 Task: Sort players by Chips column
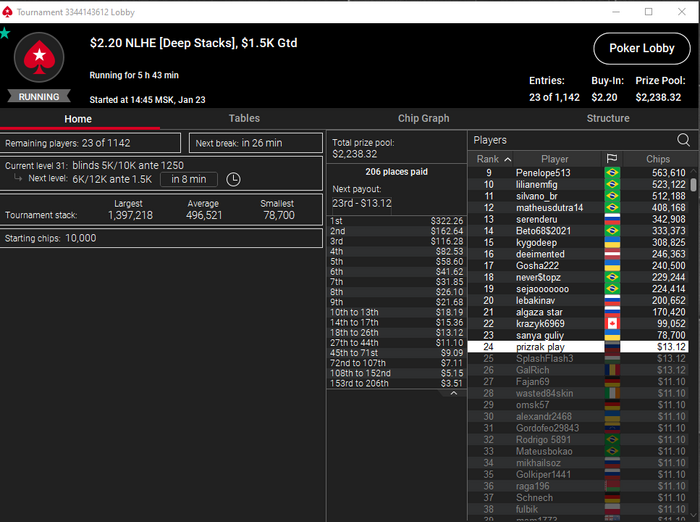coord(658,159)
